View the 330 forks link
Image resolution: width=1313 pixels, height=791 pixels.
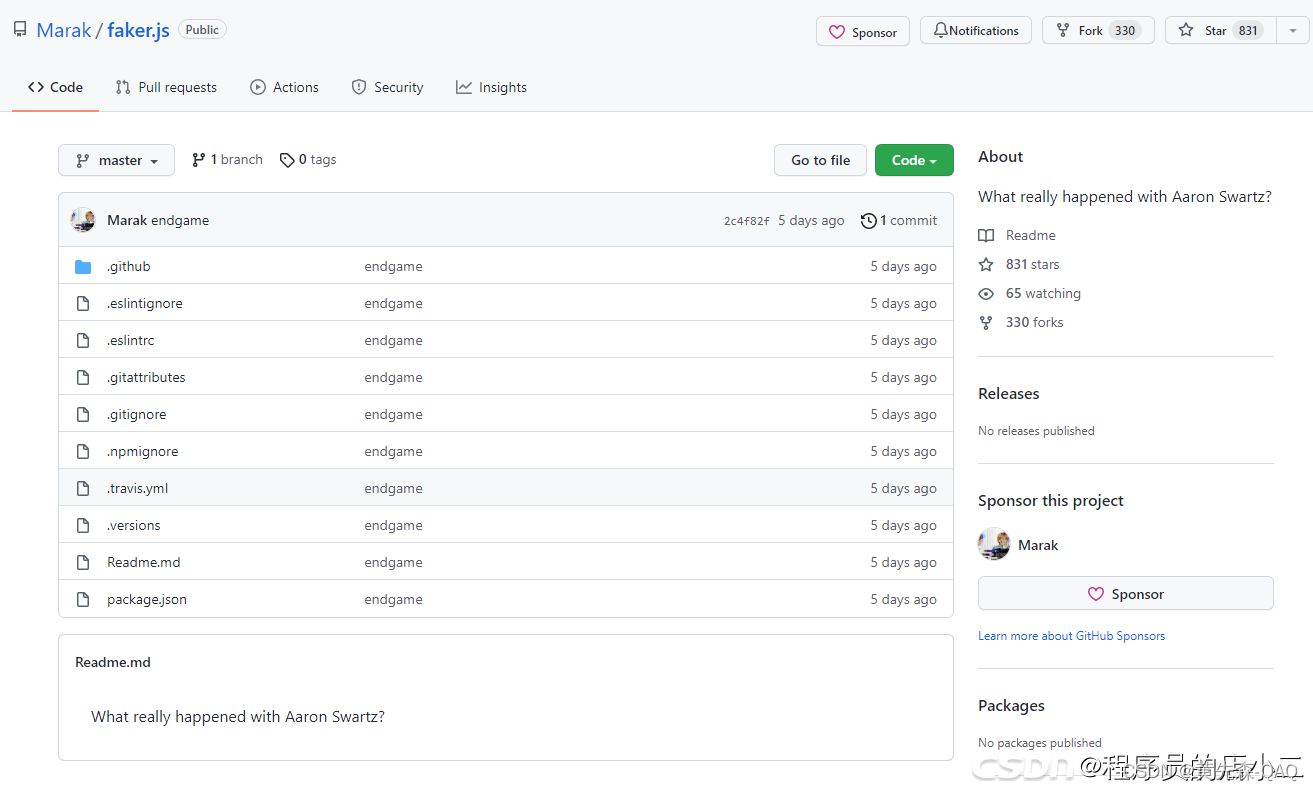(x=1034, y=322)
